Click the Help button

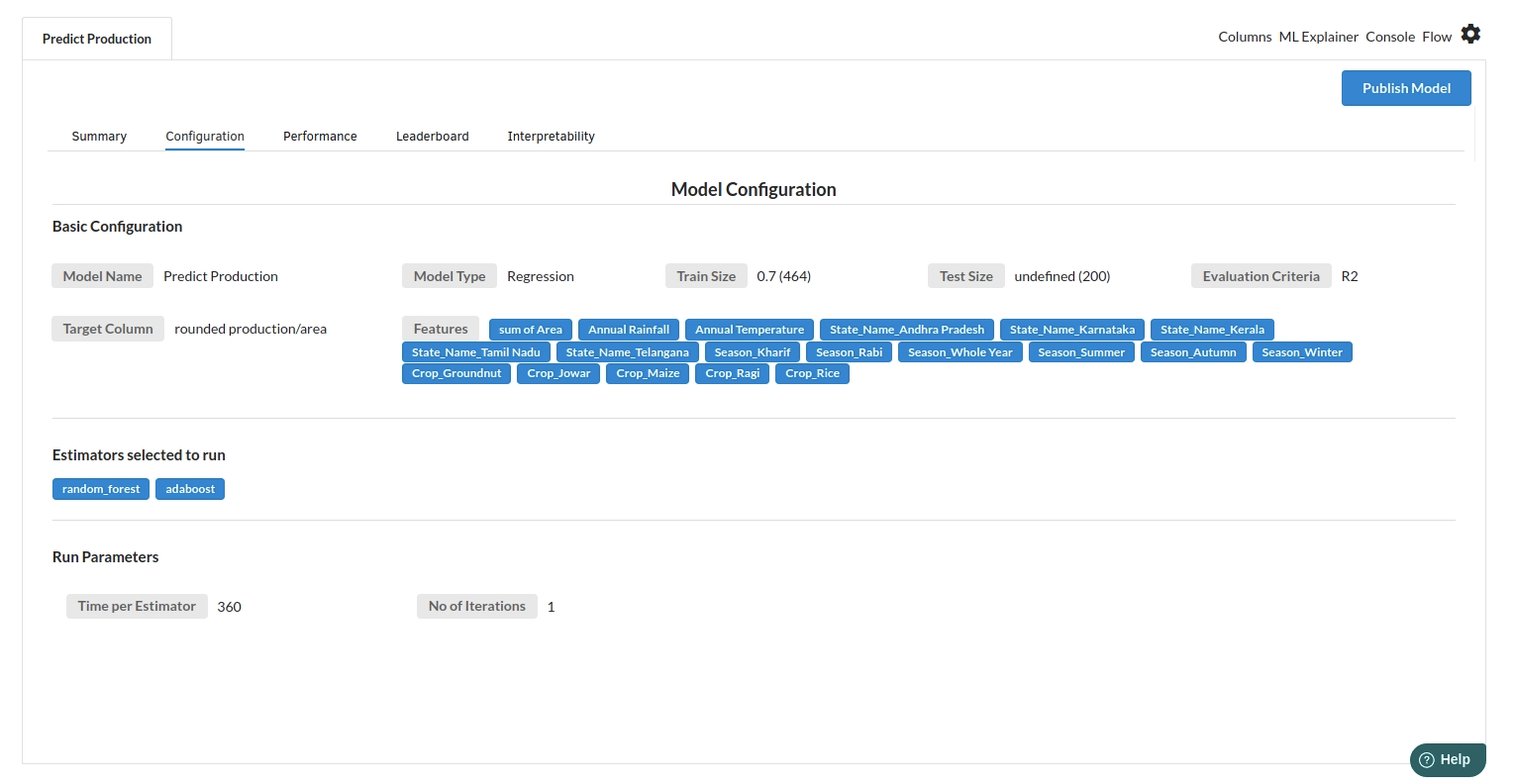(x=1447, y=759)
